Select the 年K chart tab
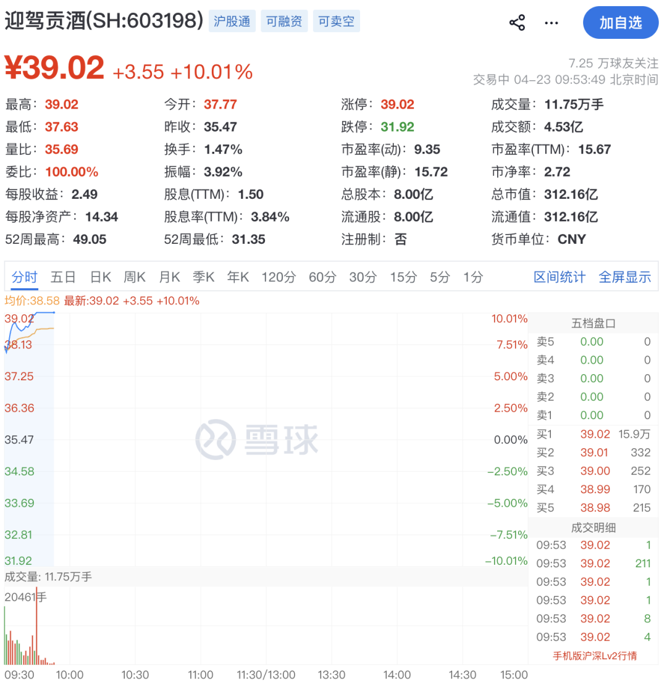This screenshot has height=692, width=667. click(237, 277)
